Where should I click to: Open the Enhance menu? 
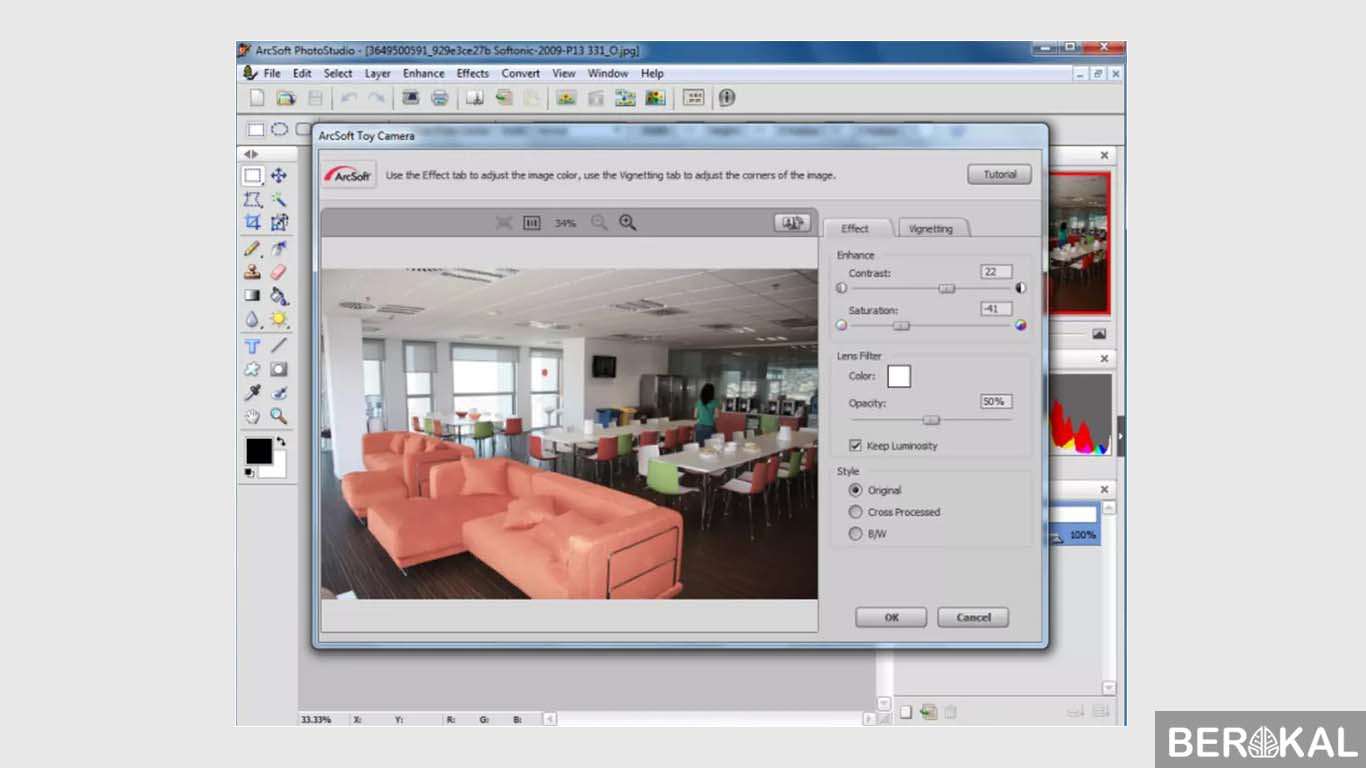(424, 73)
